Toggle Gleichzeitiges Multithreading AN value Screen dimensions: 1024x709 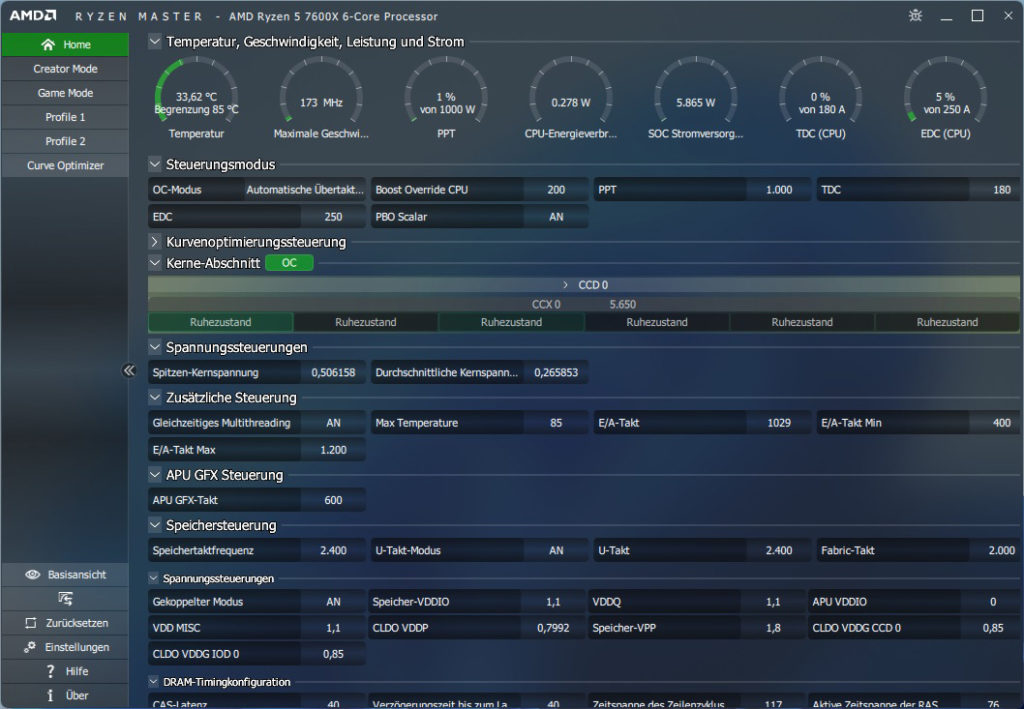(333, 423)
